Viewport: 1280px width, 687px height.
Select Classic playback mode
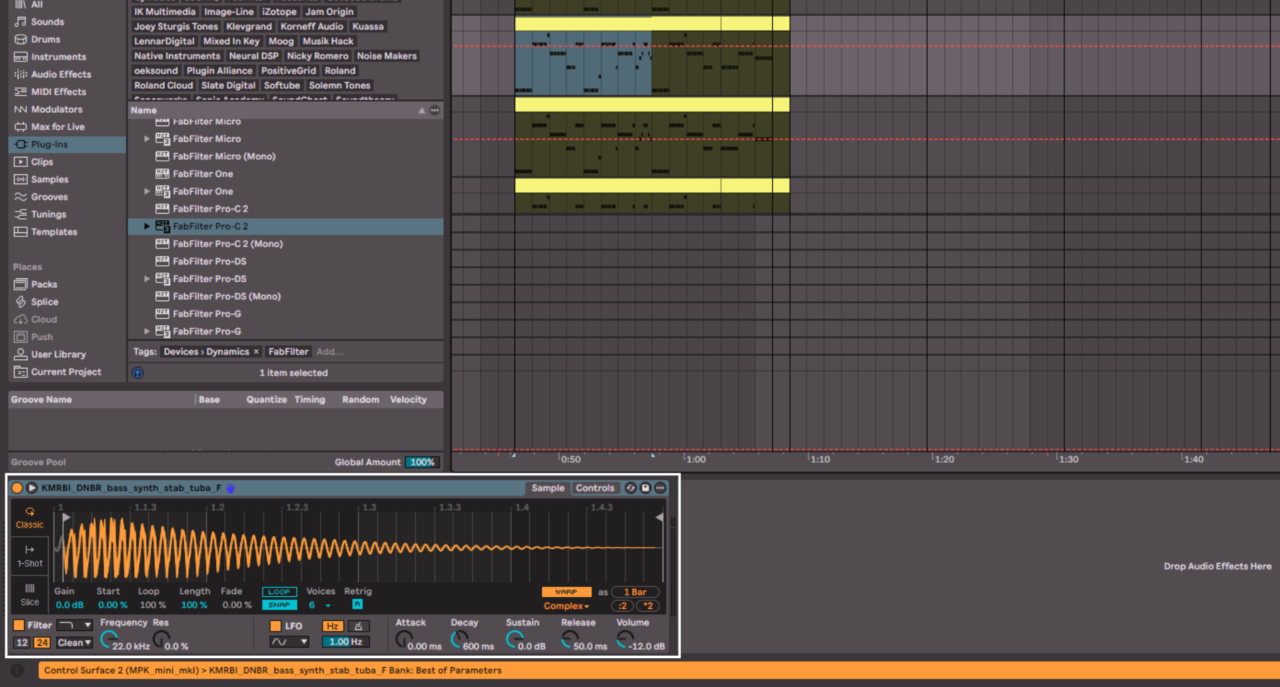point(30,517)
